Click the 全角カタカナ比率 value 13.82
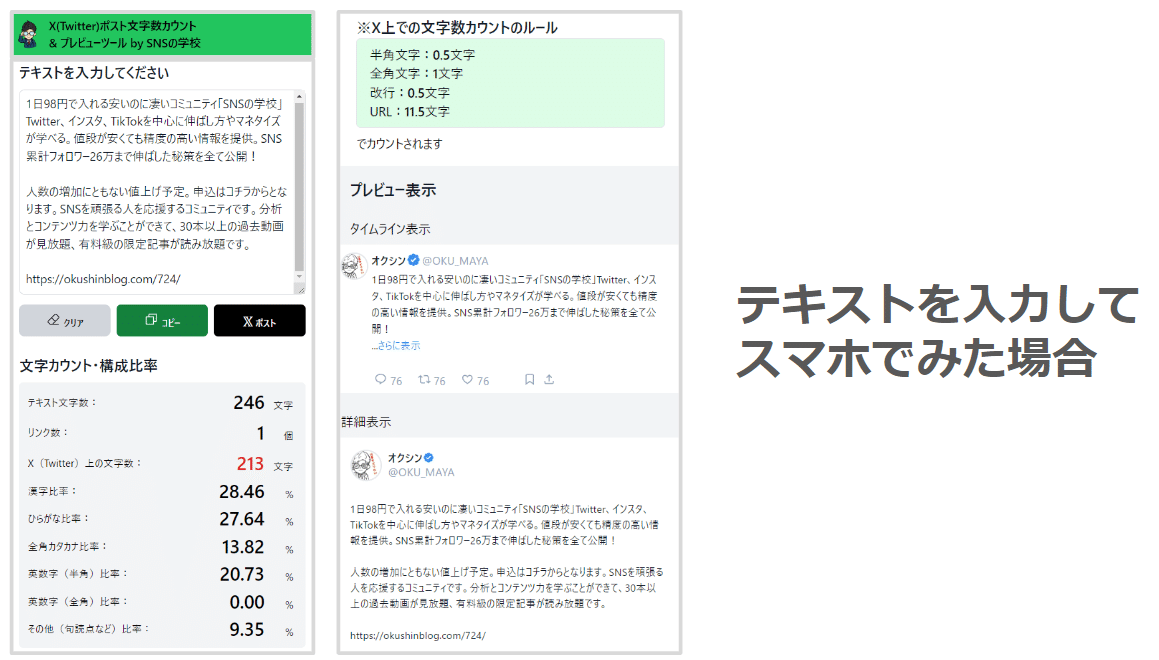Screen dimensions: 1159x660 pyautogui.click(x=242, y=547)
